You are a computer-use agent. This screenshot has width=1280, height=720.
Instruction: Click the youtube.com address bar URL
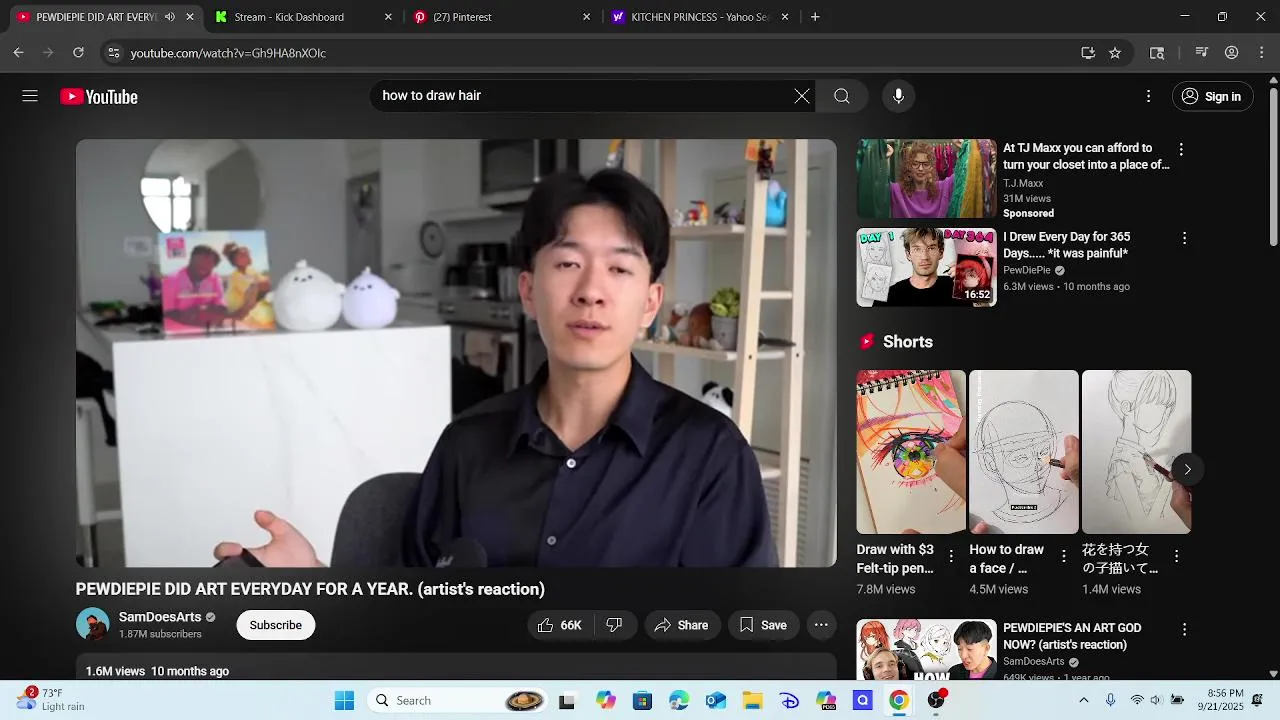pos(228,53)
